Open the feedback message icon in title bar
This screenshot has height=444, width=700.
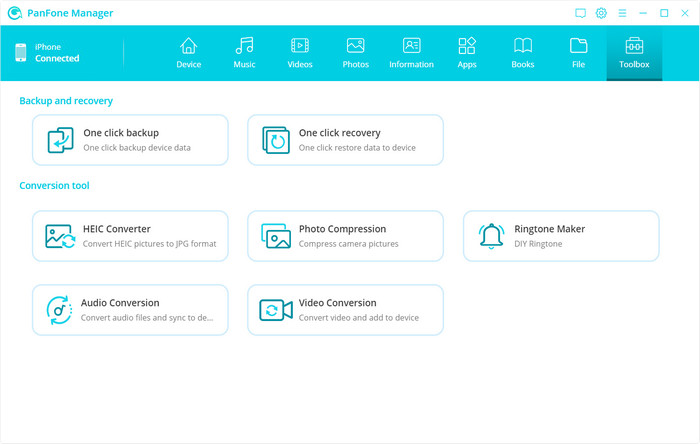(x=580, y=13)
